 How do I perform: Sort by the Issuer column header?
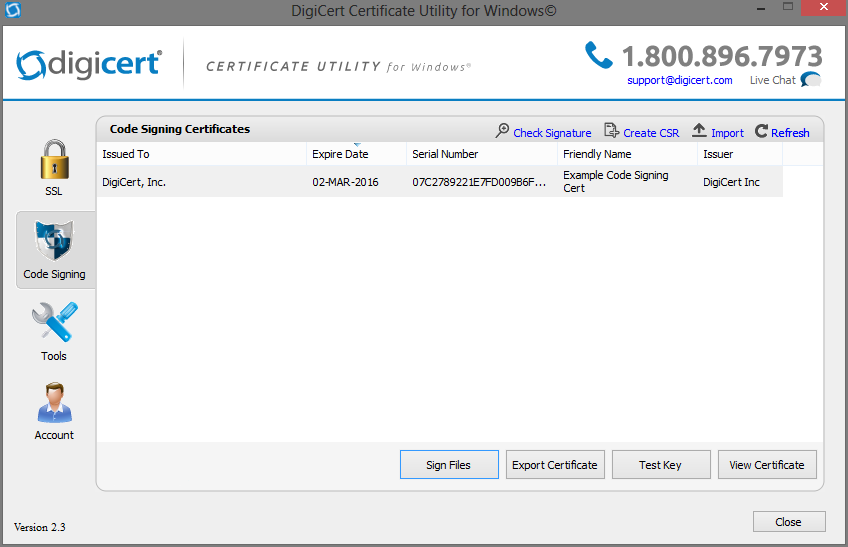pyautogui.click(x=740, y=154)
